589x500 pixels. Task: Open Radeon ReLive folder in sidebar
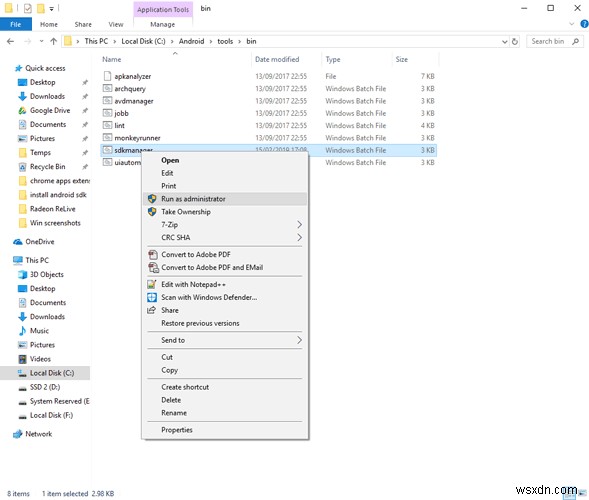tap(53, 209)
